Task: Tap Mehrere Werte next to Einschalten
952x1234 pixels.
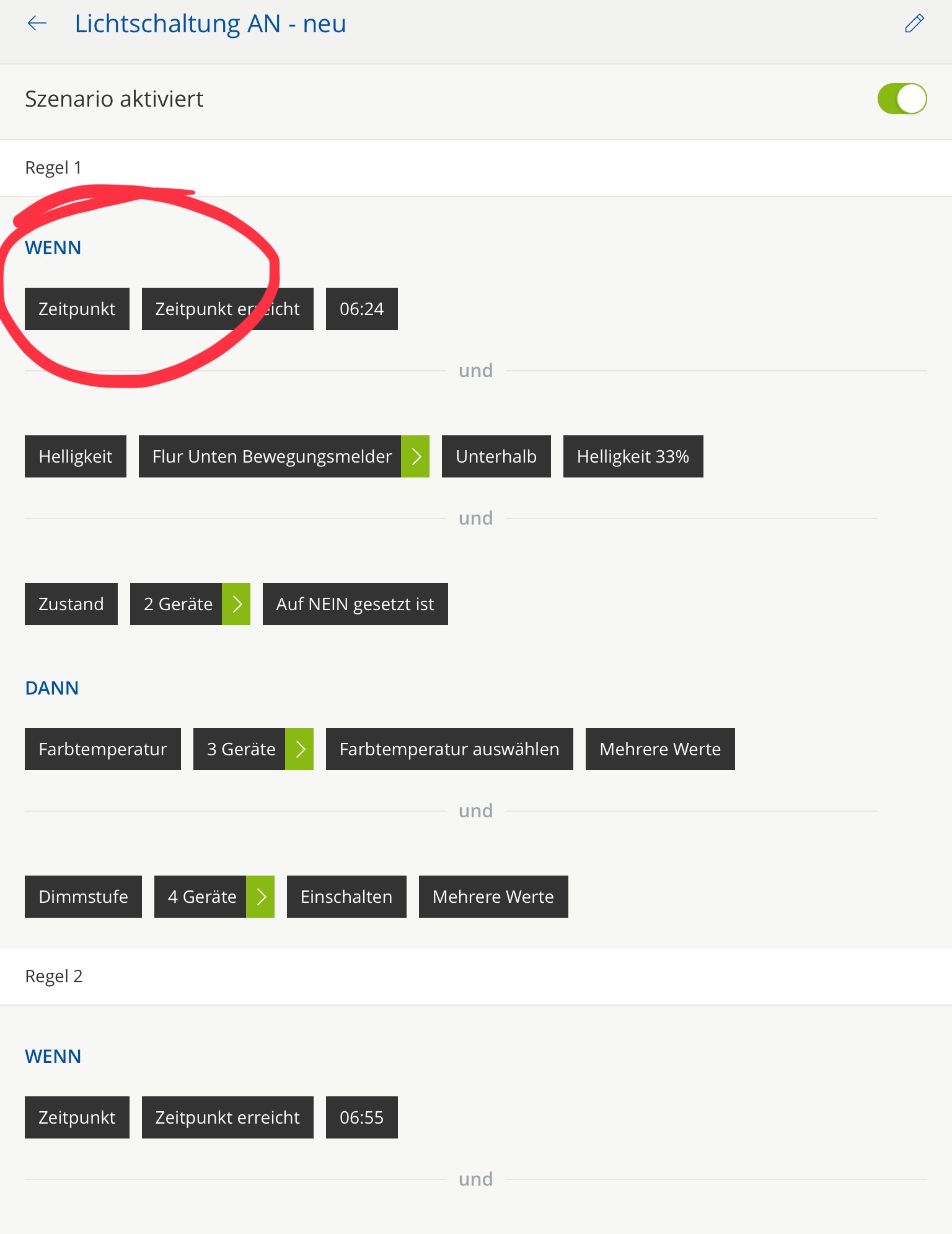Action: click(493, 897)
